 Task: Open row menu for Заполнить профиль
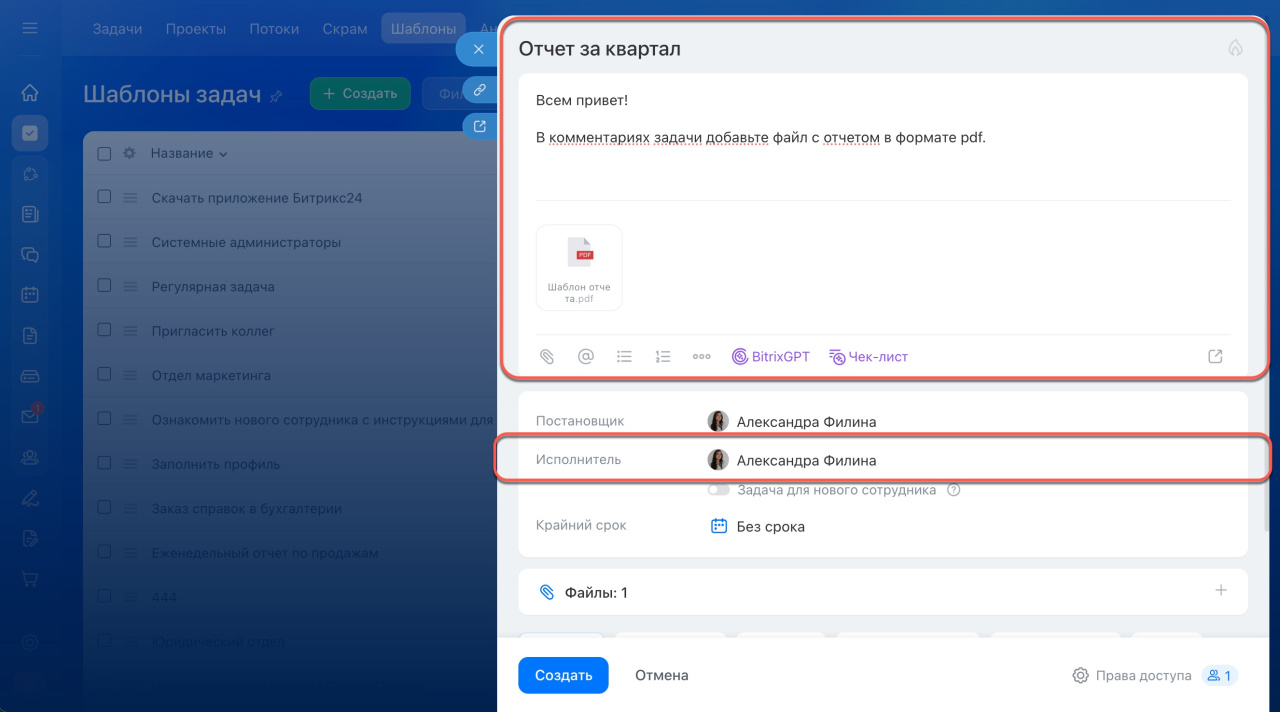point(129,463)
